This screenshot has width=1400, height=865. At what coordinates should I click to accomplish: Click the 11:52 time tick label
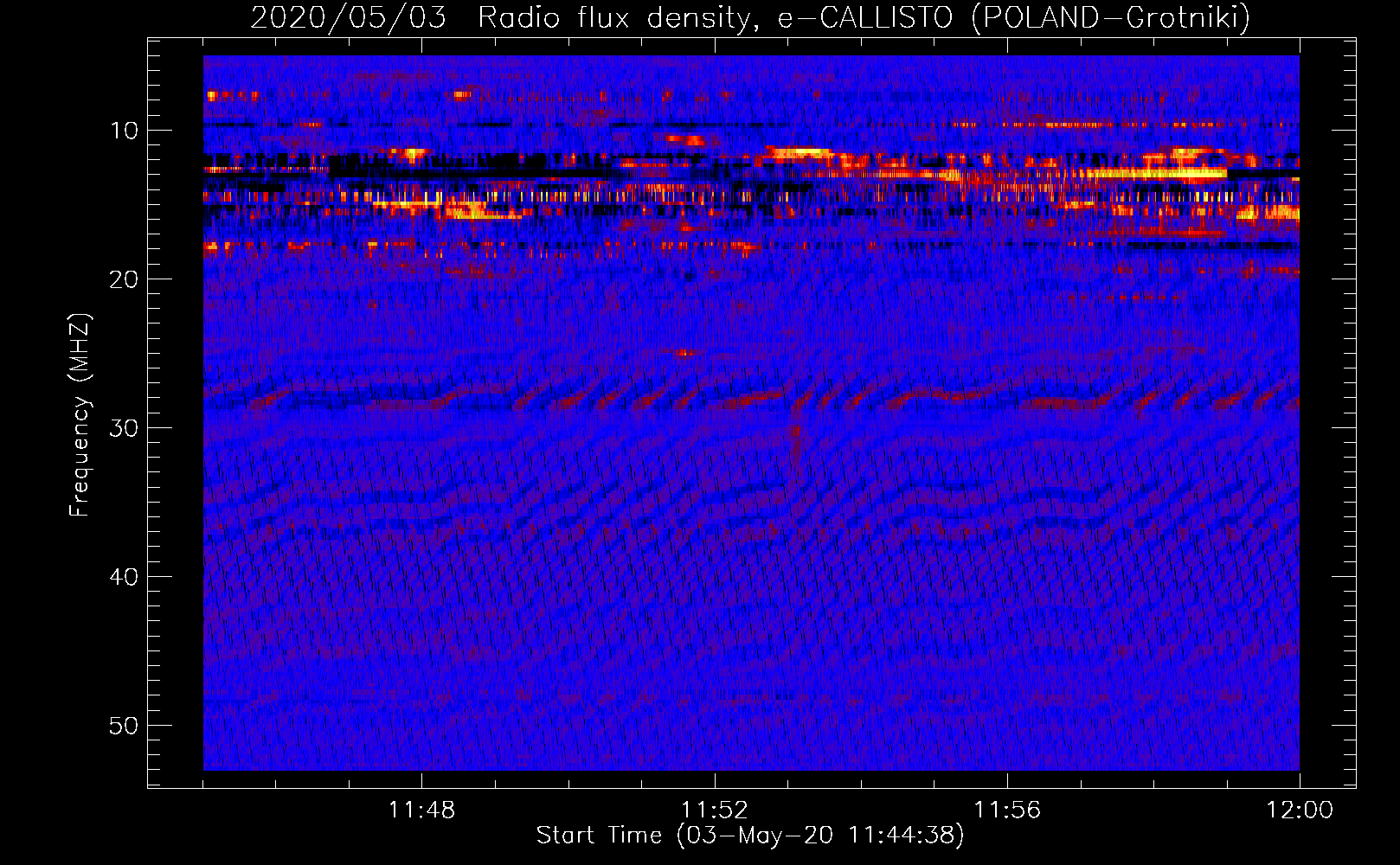[x=714, y=811]
